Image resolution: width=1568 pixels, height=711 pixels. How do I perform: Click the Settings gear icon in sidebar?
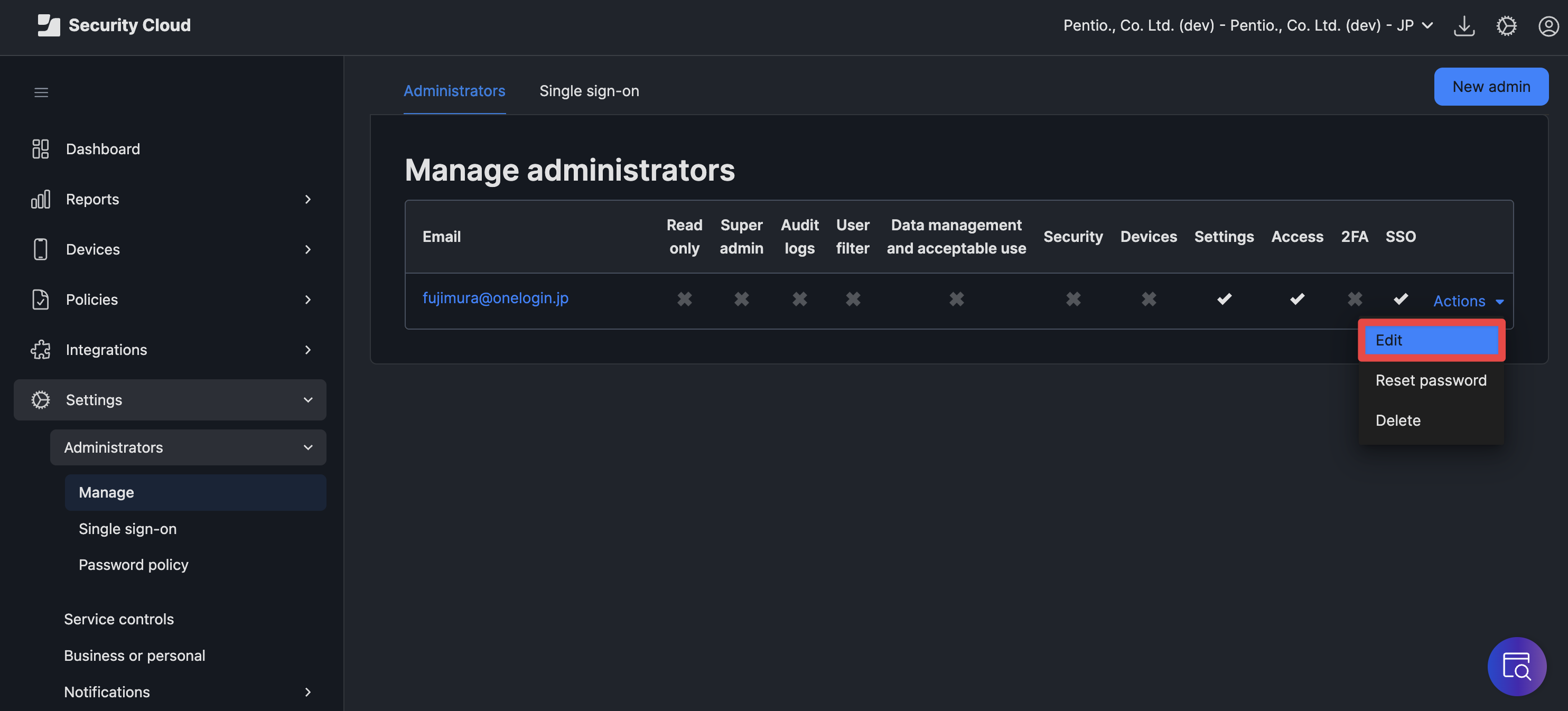click(x=40, y=399)
